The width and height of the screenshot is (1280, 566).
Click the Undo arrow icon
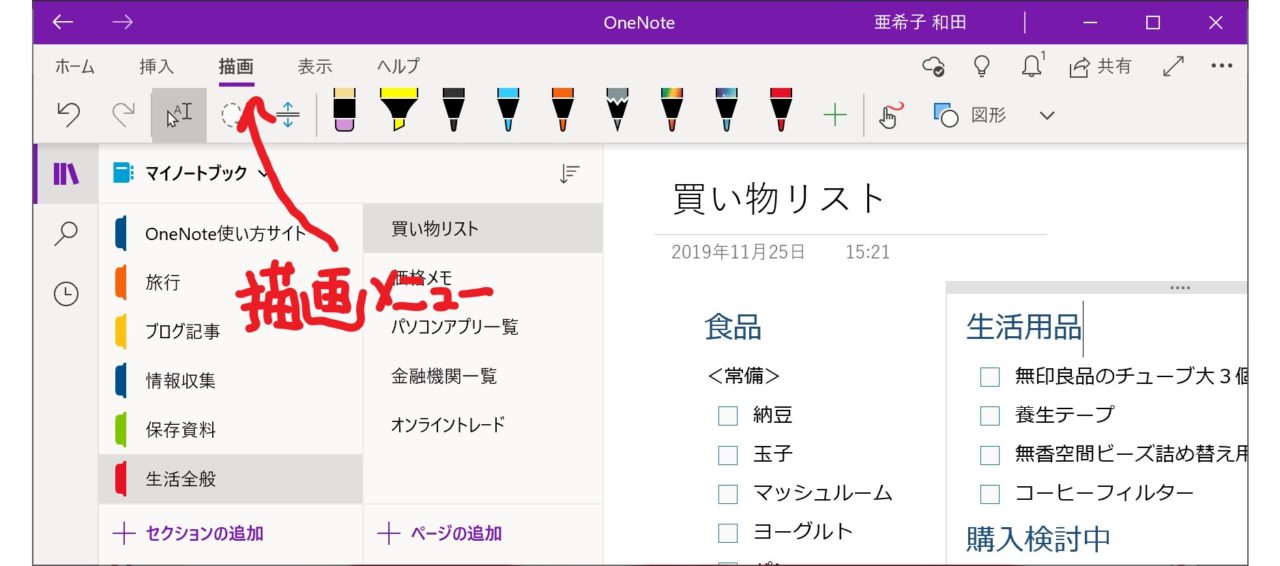pos(68,116)
